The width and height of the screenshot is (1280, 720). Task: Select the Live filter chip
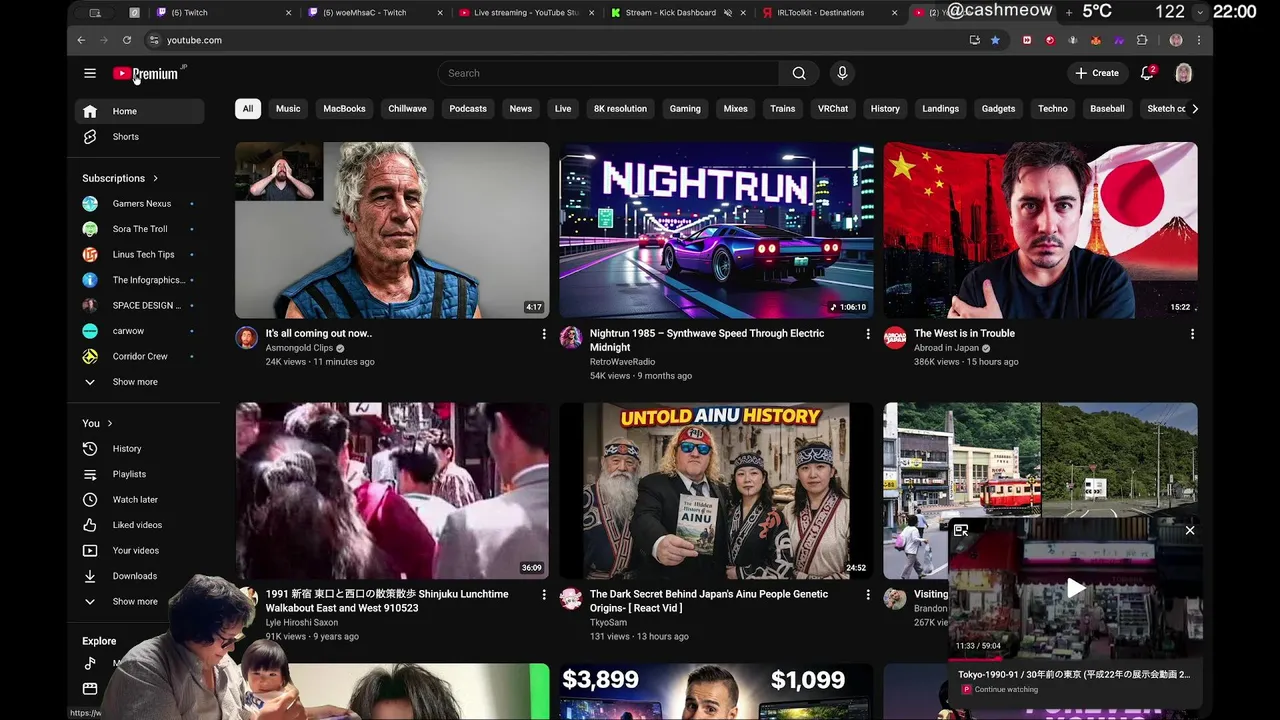(x=563, y=108)
